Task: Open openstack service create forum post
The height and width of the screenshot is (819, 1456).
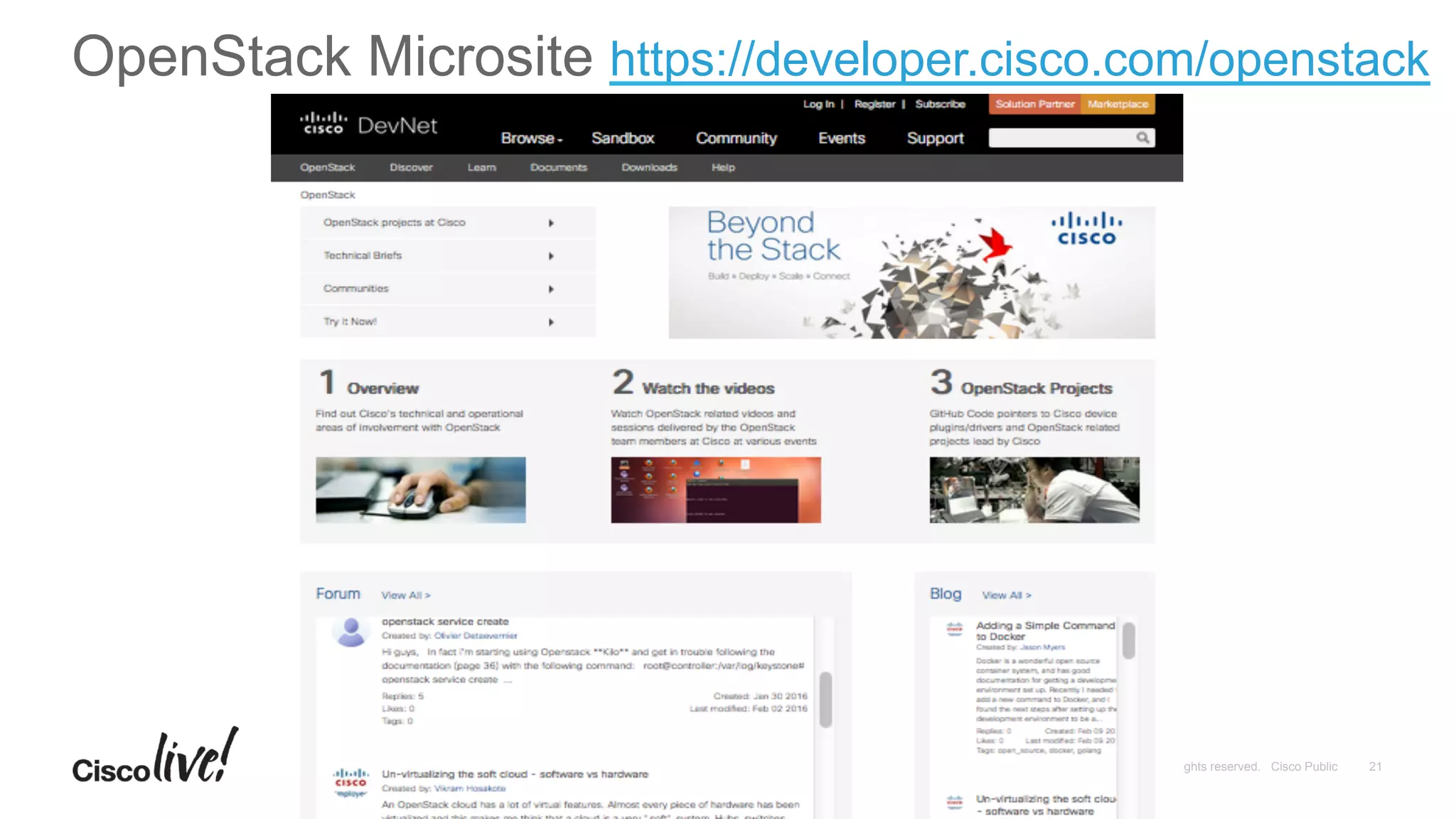Action: (x=445, y=621)
